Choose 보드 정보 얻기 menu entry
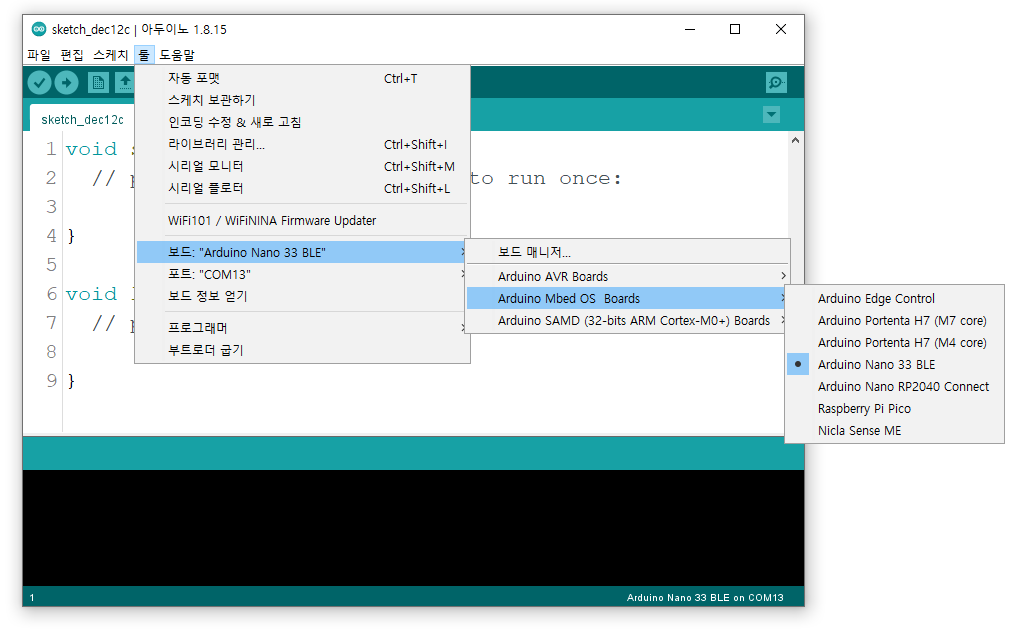This screenshot has height=630, width=1036. tap(303, 296)
